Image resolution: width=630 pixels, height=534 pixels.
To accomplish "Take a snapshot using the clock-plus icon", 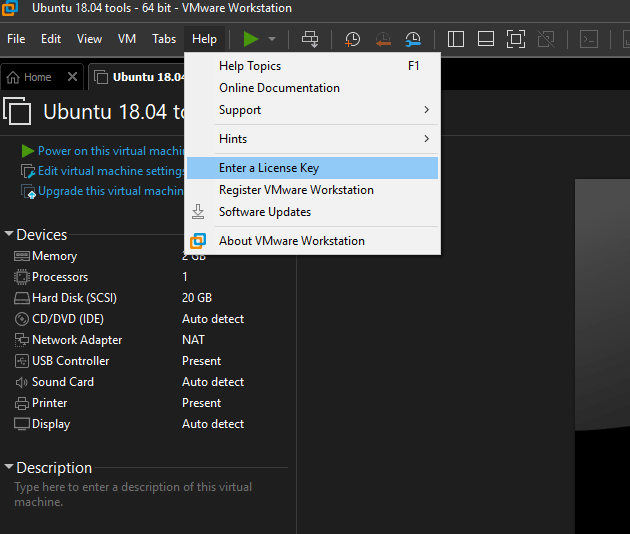I will click(x=352, y=39).
